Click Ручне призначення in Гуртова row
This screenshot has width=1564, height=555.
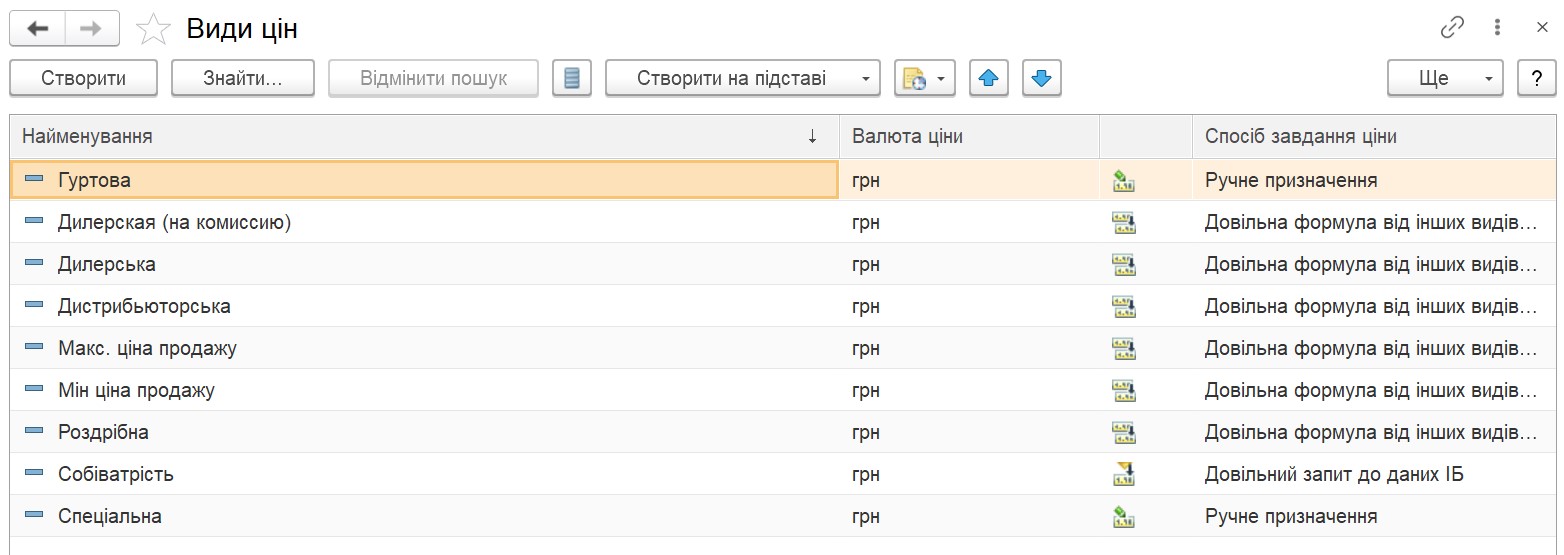pos(1291,180)
